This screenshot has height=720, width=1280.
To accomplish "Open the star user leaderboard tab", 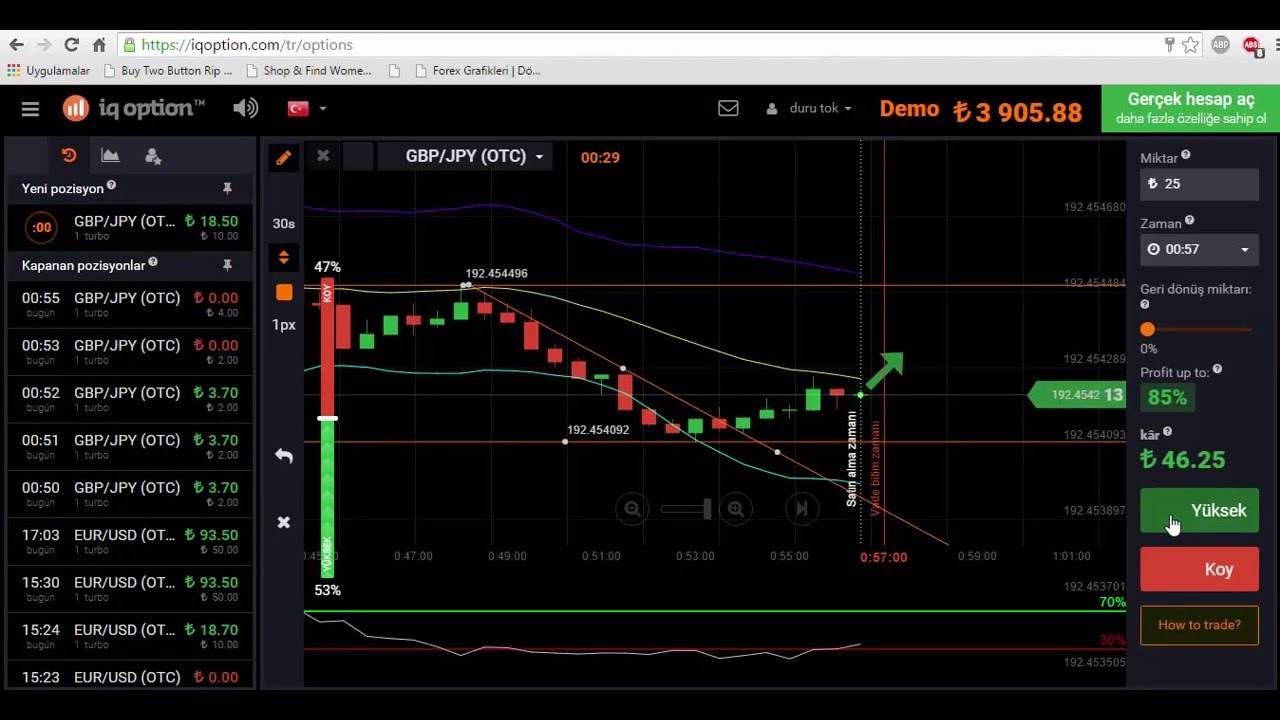I will [153, 155].
